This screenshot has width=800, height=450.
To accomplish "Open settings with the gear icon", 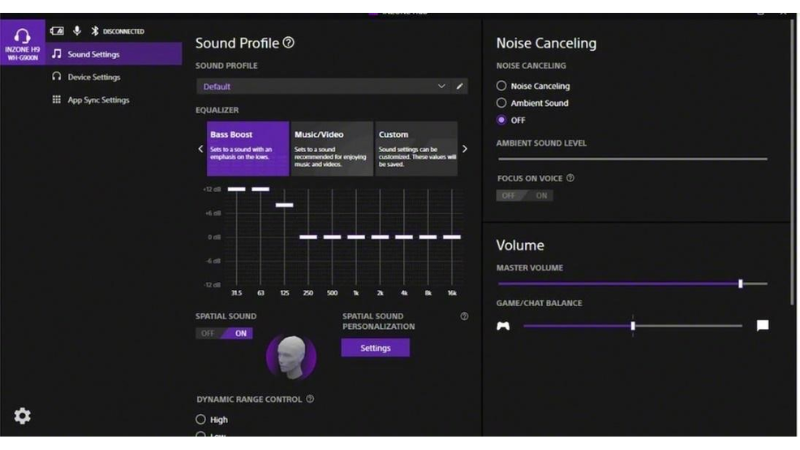I will point(21,416).
